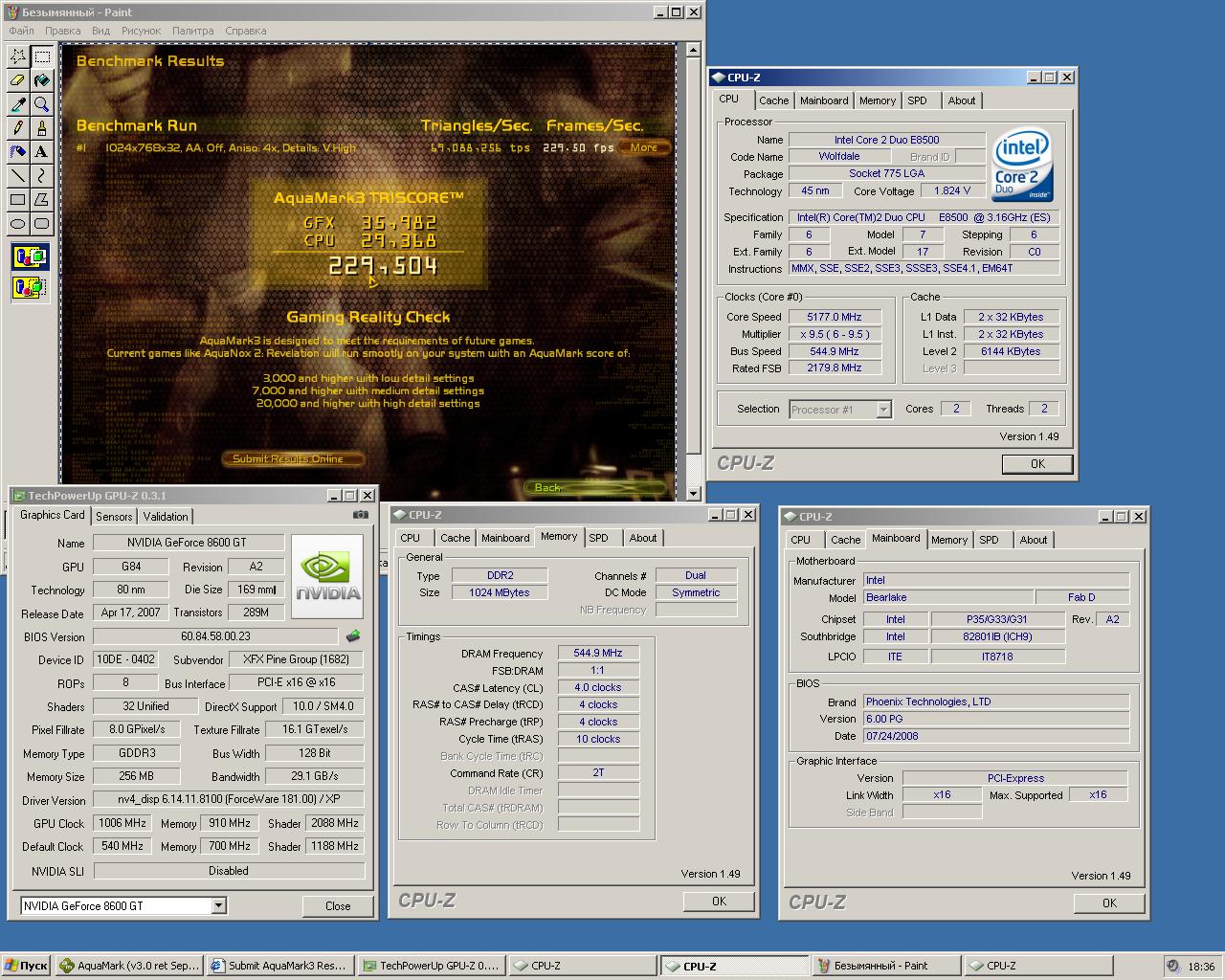Open the About tab in the CPU-Z processor window
The height and width of the screenshot is (980, 1225).
pos(962,100)
